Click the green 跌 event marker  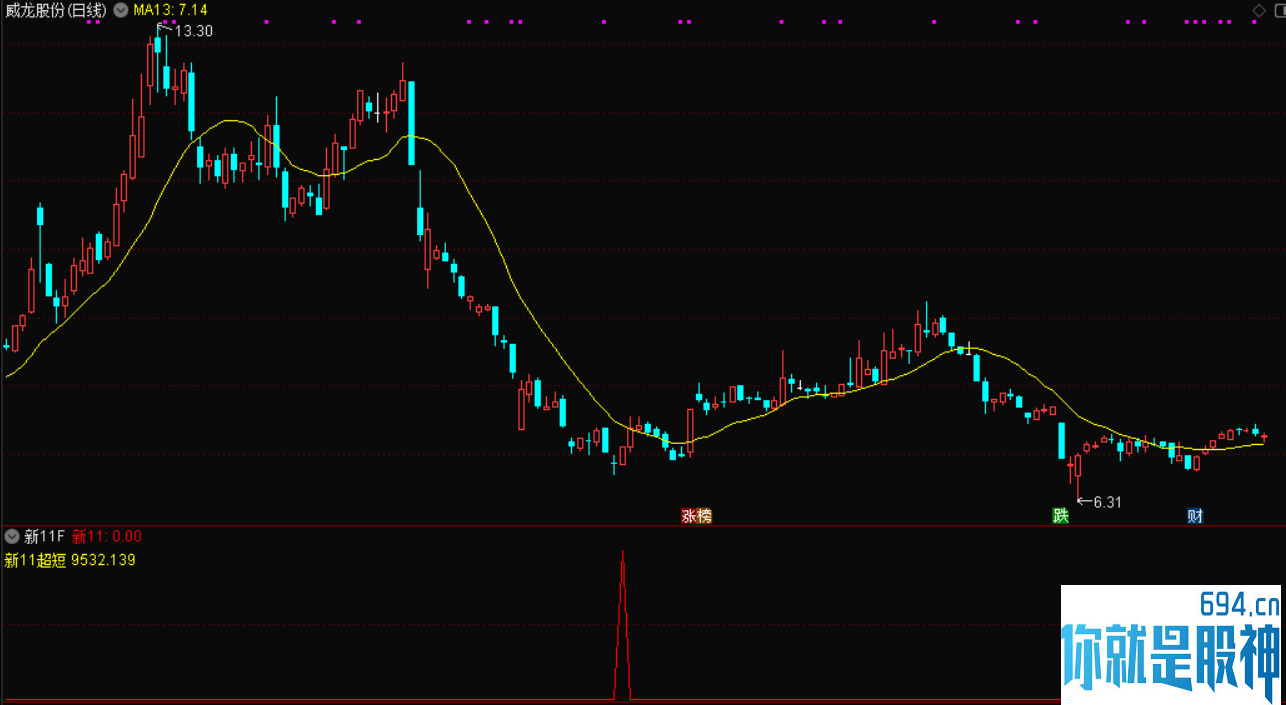coord(1060,516)
